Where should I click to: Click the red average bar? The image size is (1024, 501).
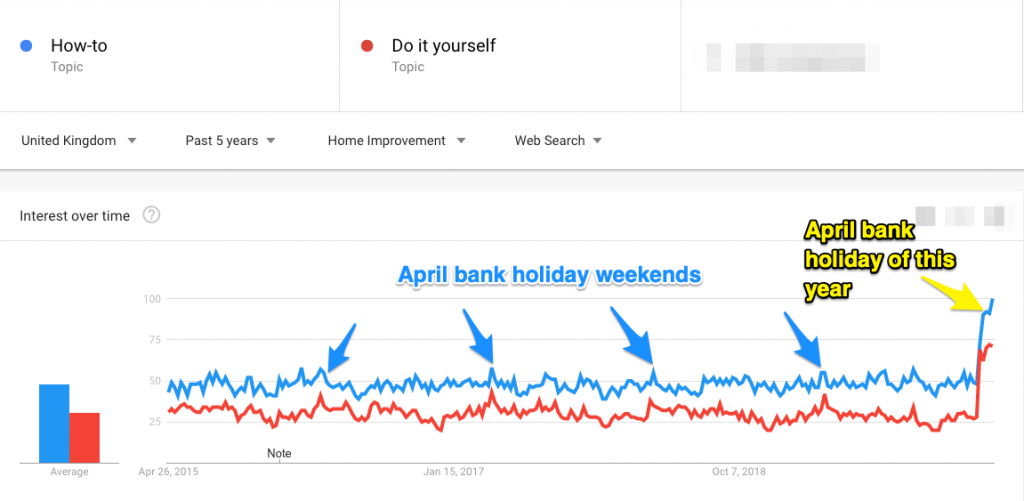point(84,438)
